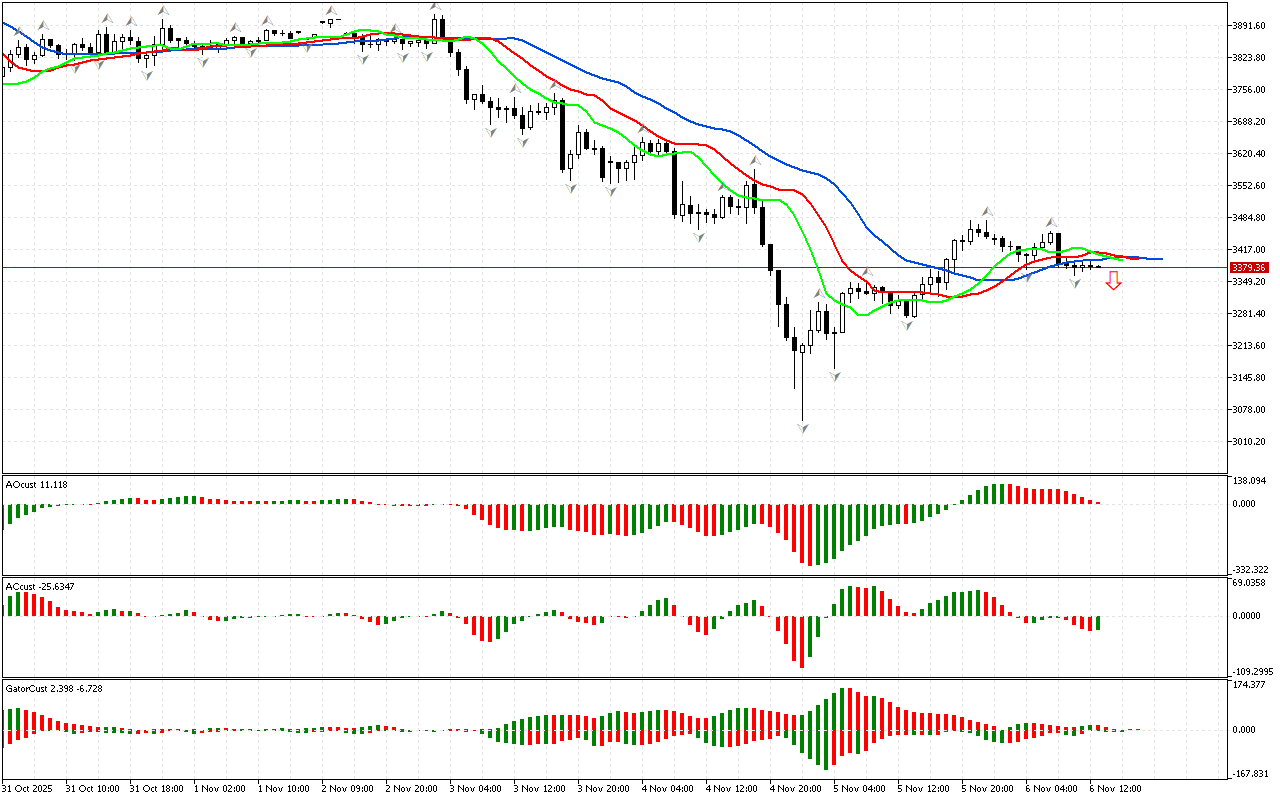Viewport: 1280px width, 800px height.
Task: Click the up fractal above the 6 Nov 04:00 high
Action: click(1051, 222)
